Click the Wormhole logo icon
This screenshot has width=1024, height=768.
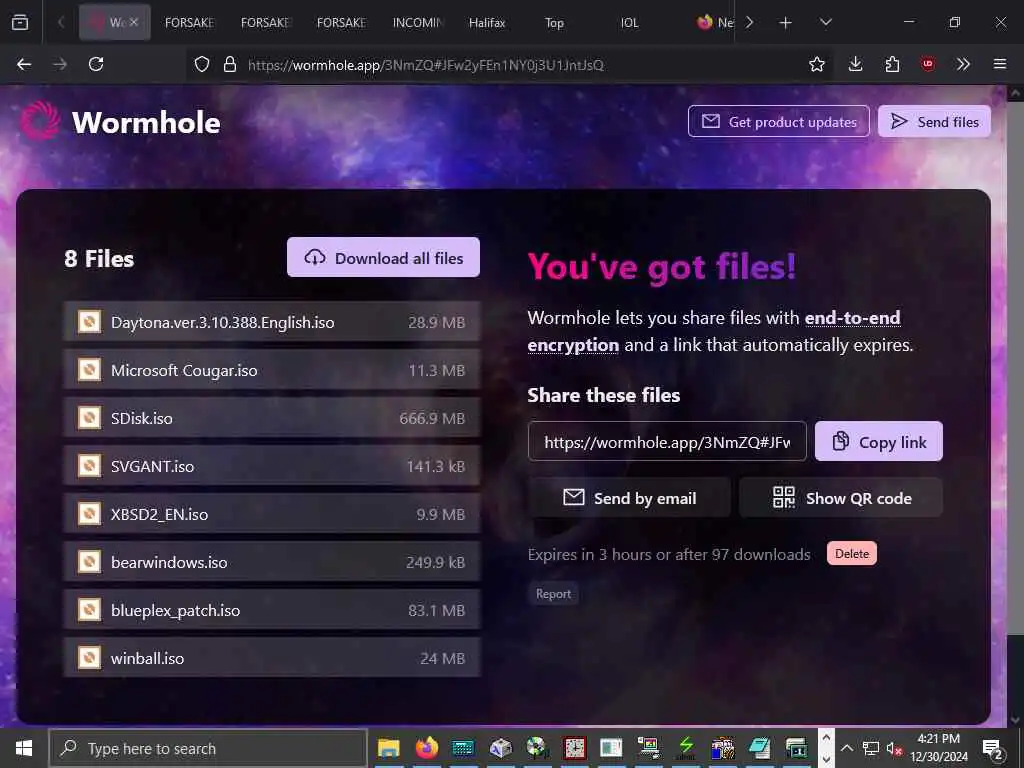point(40,121)
